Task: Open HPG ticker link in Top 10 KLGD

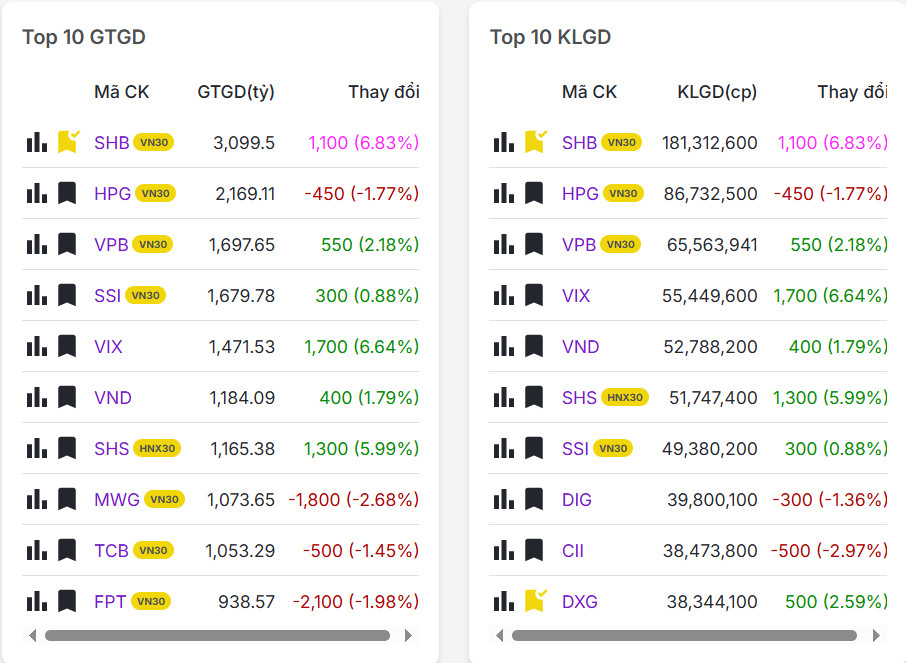Action: coord(580,193)
